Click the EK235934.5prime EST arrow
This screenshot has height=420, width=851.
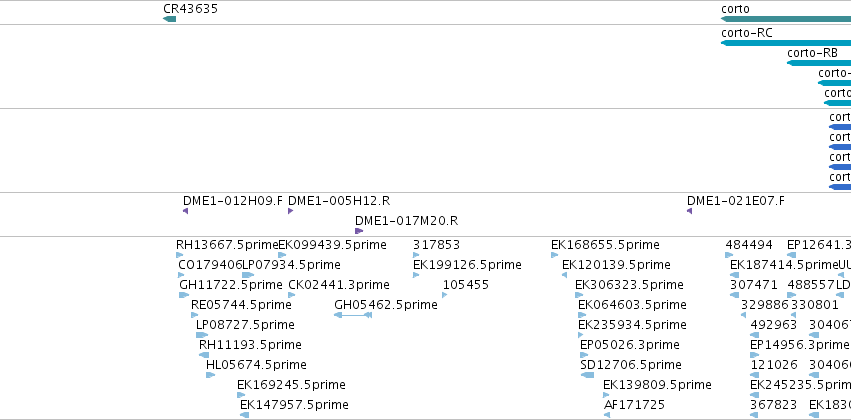(582, 335)
